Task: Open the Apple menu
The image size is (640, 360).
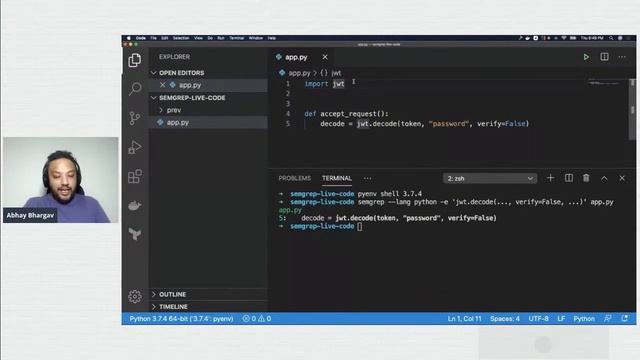Action: coord(129,38)
